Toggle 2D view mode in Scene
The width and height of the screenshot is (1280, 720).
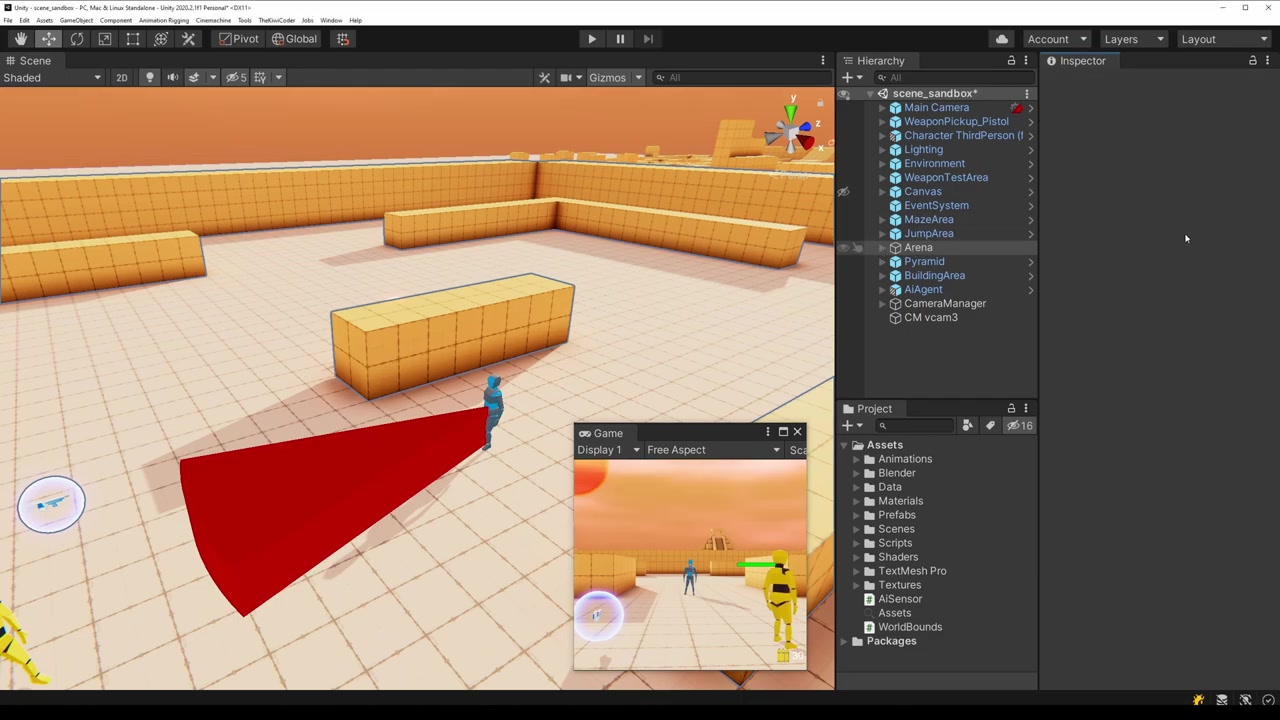(x=121, y=78)
